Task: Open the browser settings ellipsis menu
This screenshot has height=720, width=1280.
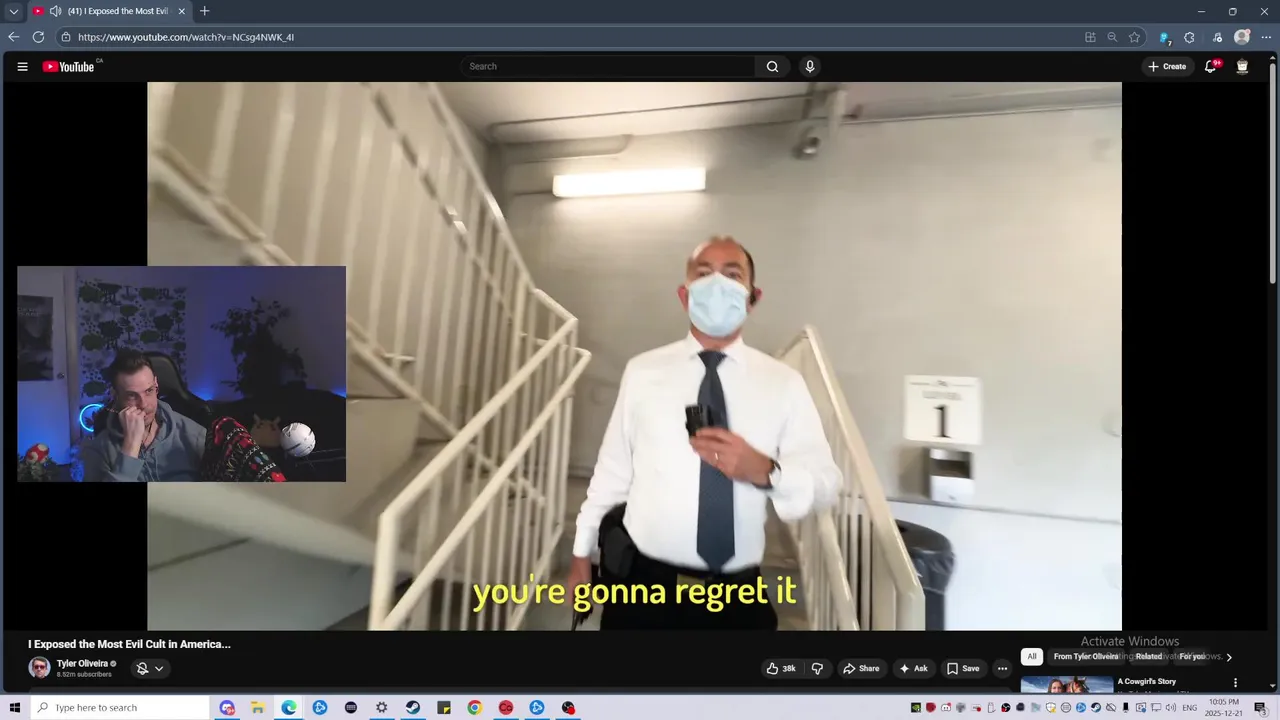Action: [x=1266, y=37]
